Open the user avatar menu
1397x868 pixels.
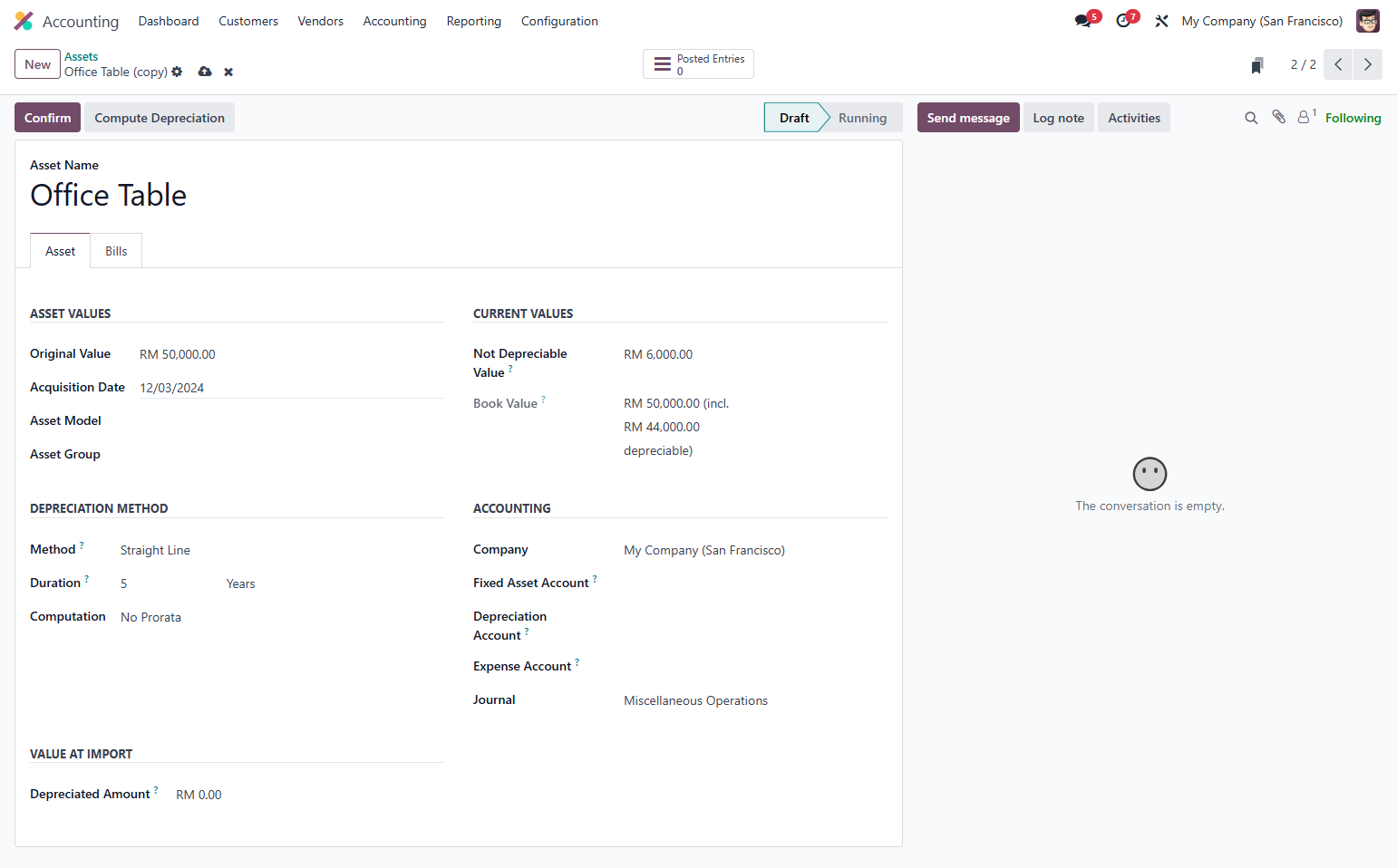click(1368, 21)
